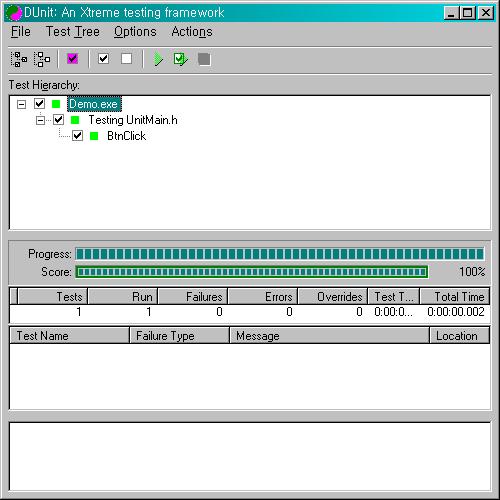The image size is (500, 500).
Task: Open the Test Tree menu
Action: (73, 32)
